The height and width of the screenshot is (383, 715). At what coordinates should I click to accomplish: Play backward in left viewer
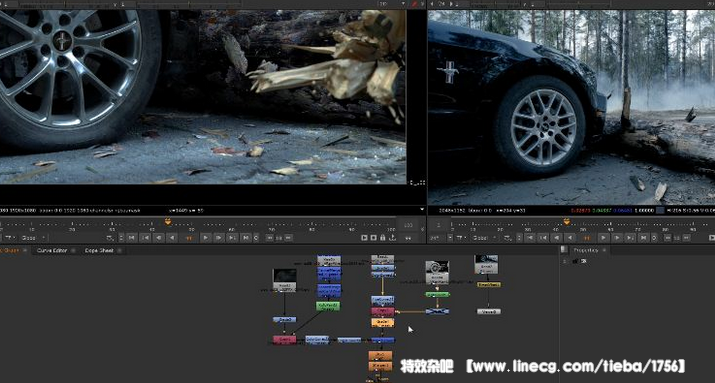(172, 238)
